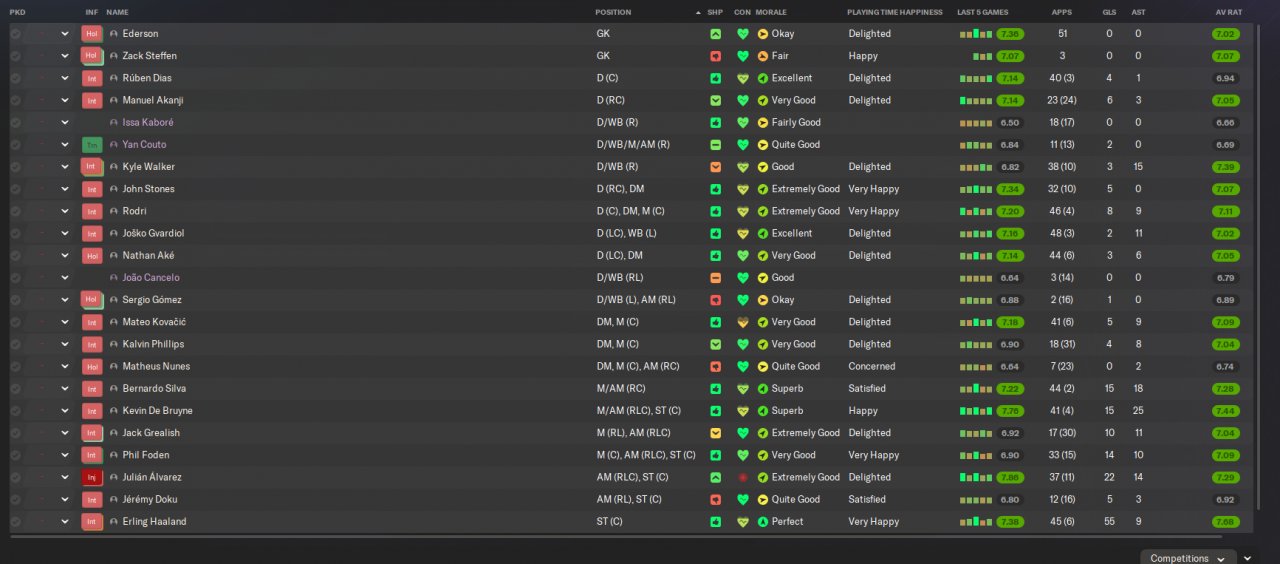Click Julián Álvarez's Inj injury badge
The image size is (1280, 564).
coord(92,477)
